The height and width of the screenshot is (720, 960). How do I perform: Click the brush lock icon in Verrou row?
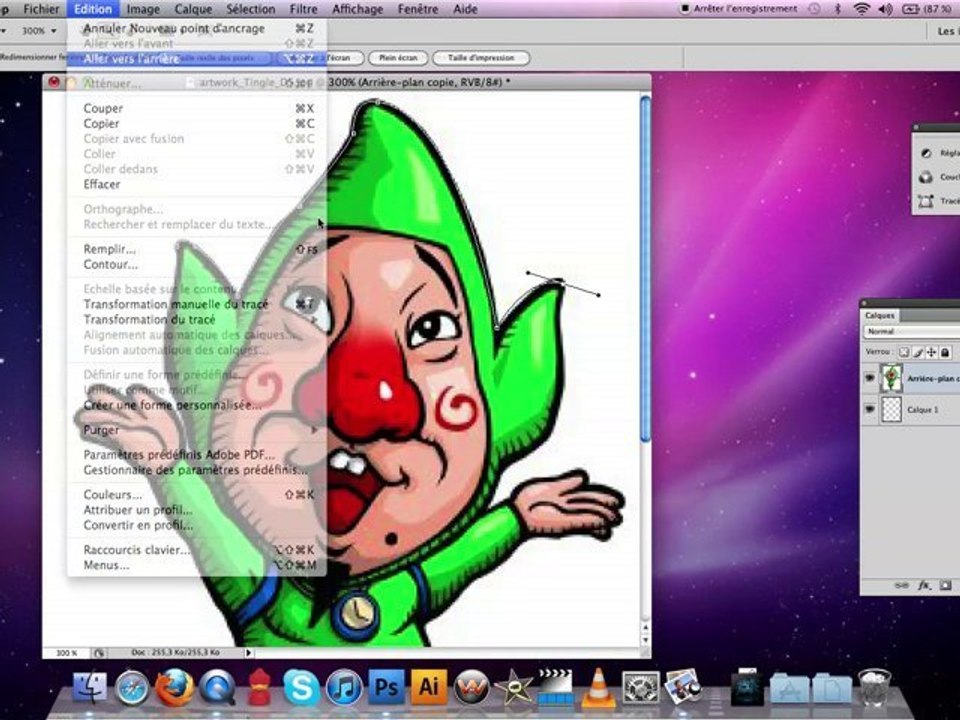pos(918,352)
